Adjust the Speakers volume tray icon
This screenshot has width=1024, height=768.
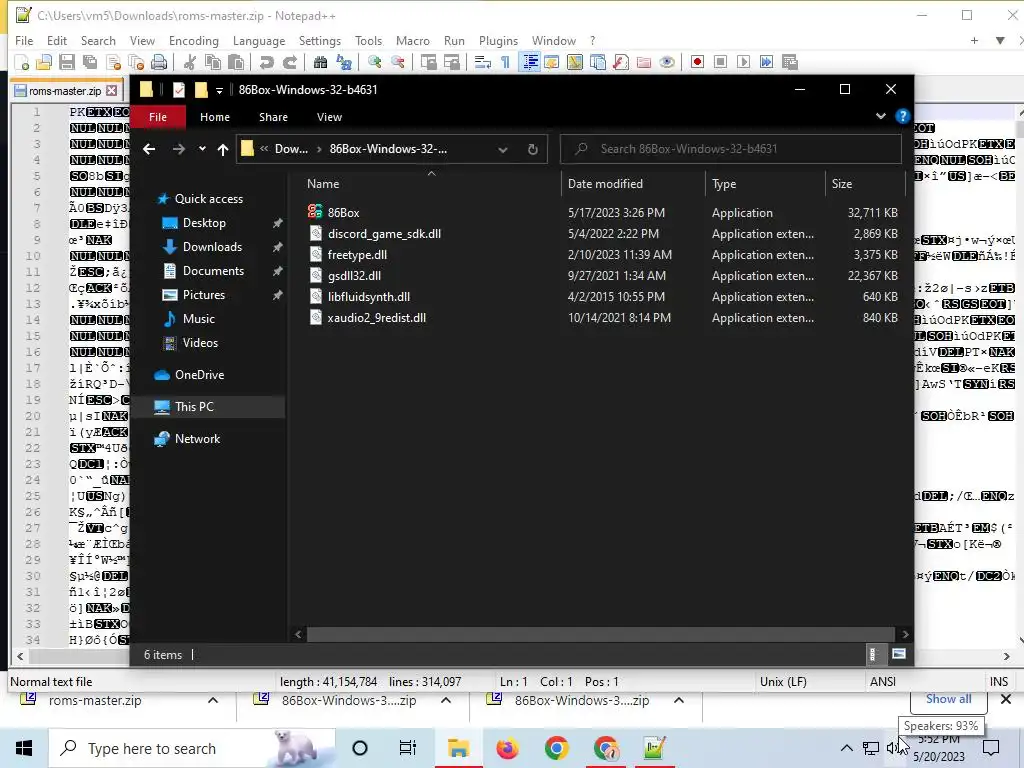pos(892,748)
